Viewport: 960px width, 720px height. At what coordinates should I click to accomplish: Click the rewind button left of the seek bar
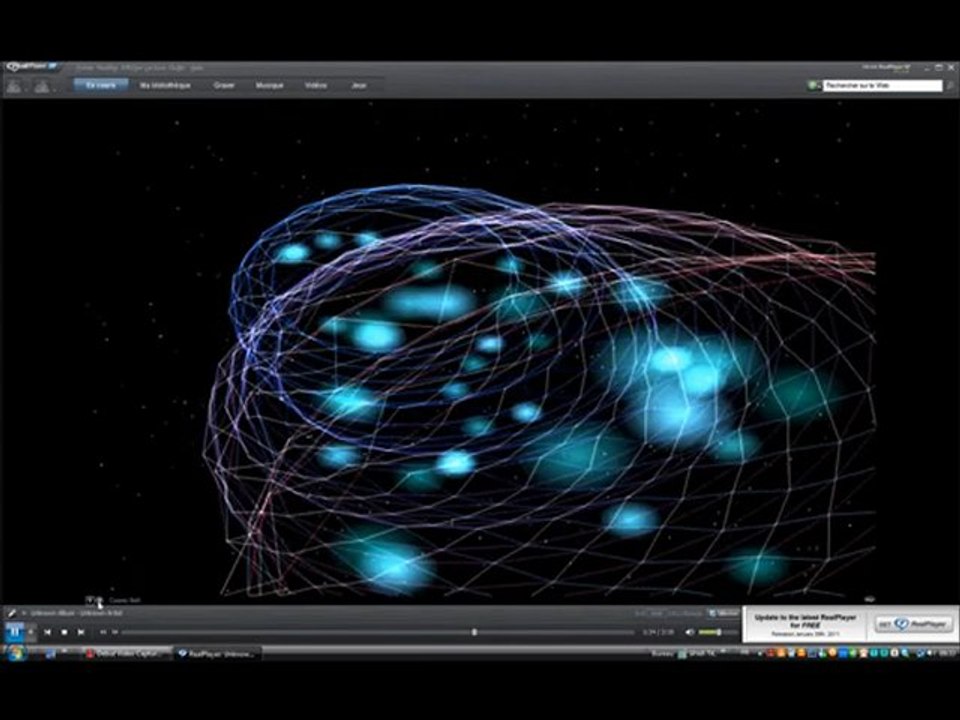103,632
